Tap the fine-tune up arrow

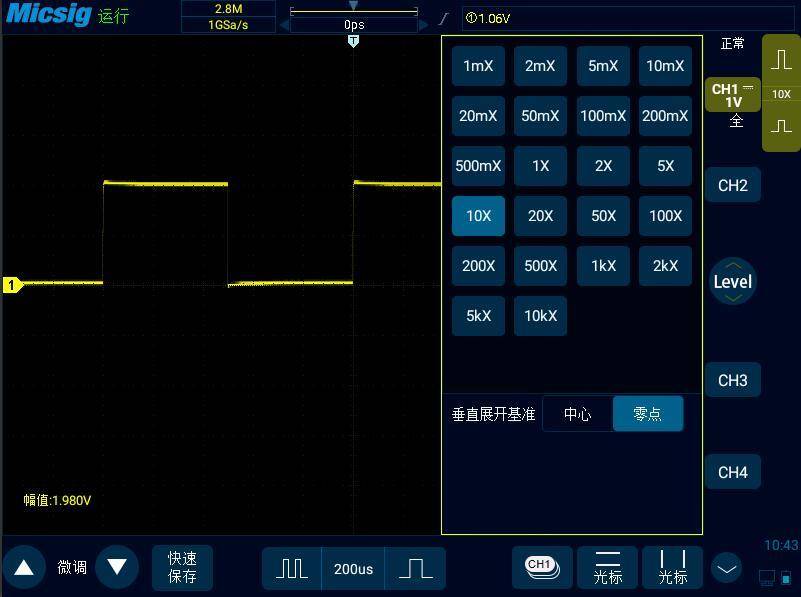coord(24,567)
